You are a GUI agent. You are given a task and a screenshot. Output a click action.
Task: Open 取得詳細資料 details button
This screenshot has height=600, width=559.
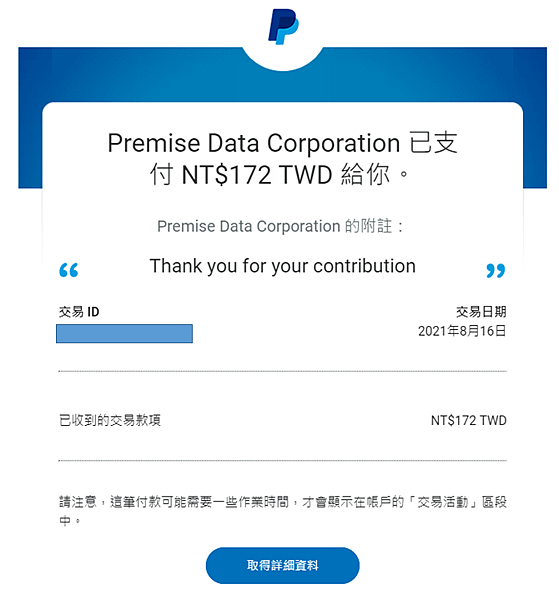(282, 565)
